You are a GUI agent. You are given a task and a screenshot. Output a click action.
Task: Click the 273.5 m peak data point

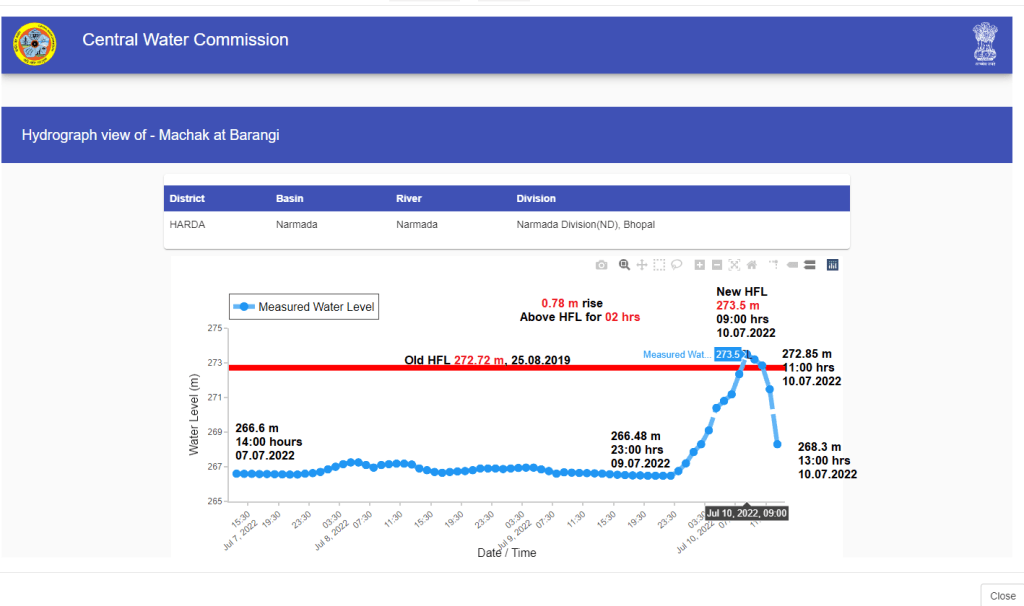(747, 354)
